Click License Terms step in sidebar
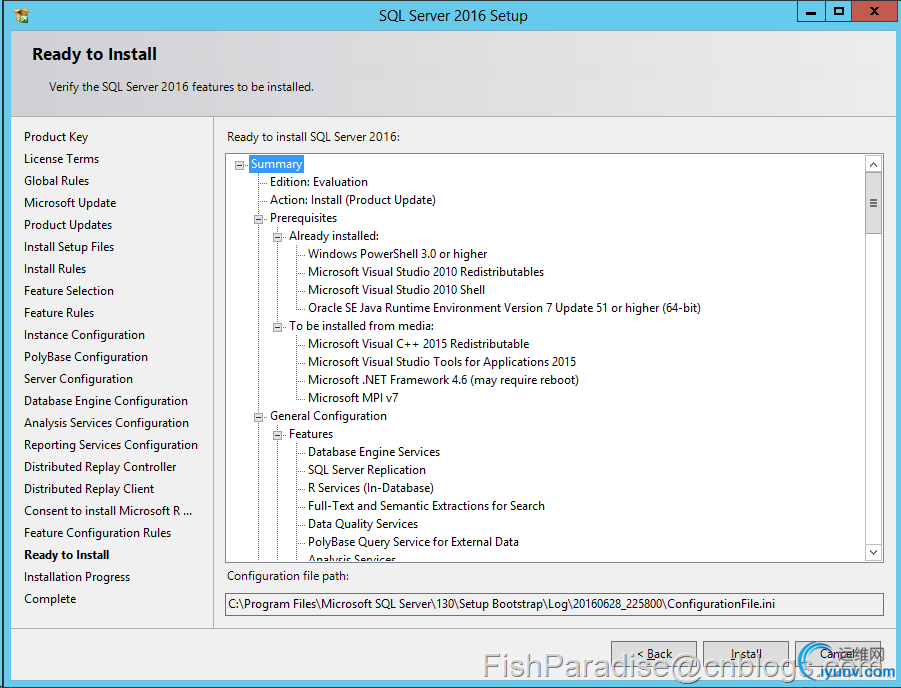The image size is (901, 688). [x=61, y=159]
